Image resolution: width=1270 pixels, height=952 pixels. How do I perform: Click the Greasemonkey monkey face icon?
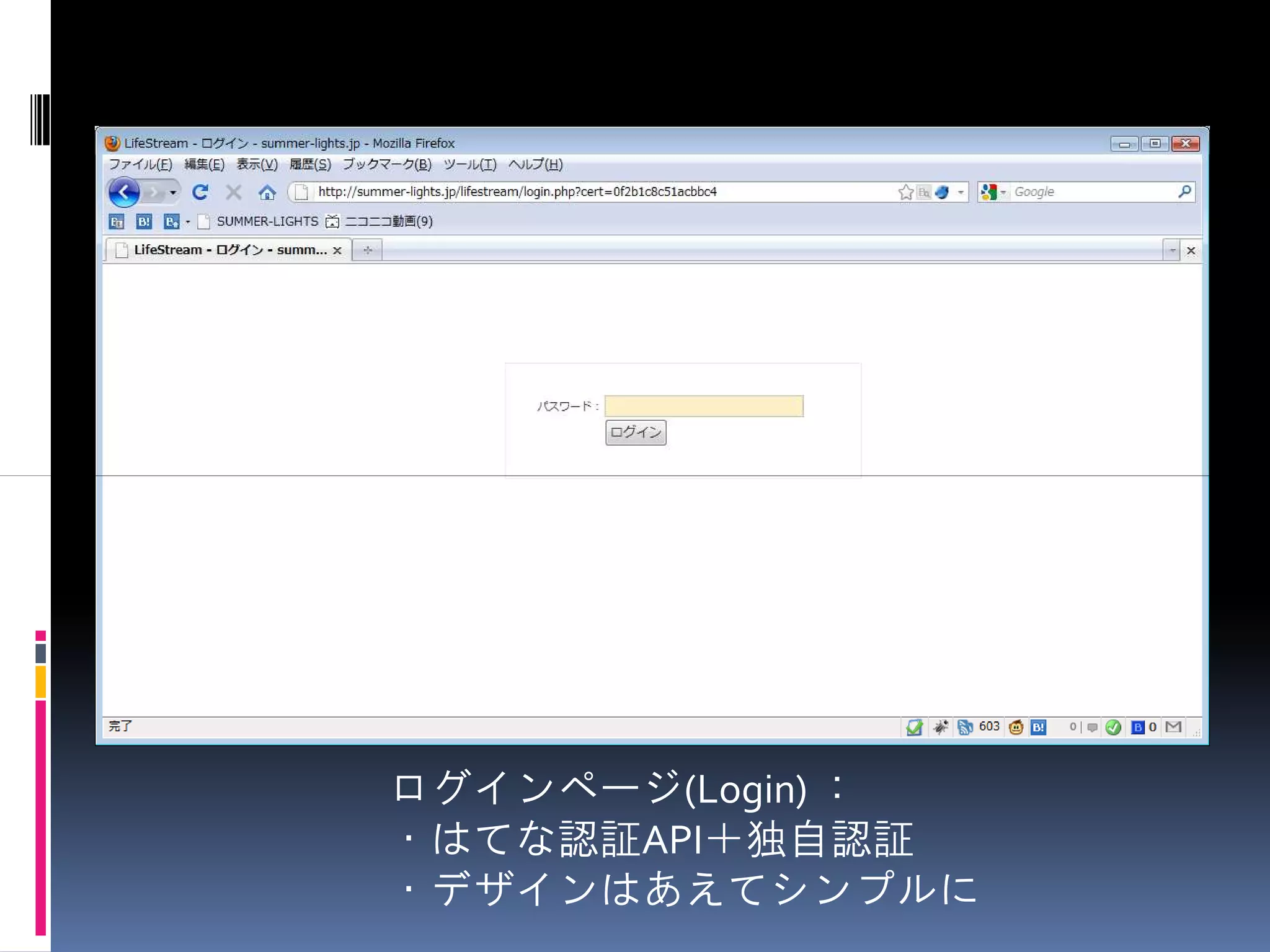point(1016,727)
